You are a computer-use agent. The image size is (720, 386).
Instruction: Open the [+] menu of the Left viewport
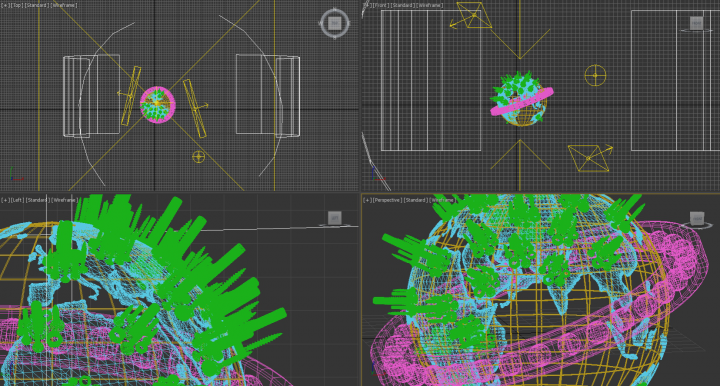pos(5,200)
